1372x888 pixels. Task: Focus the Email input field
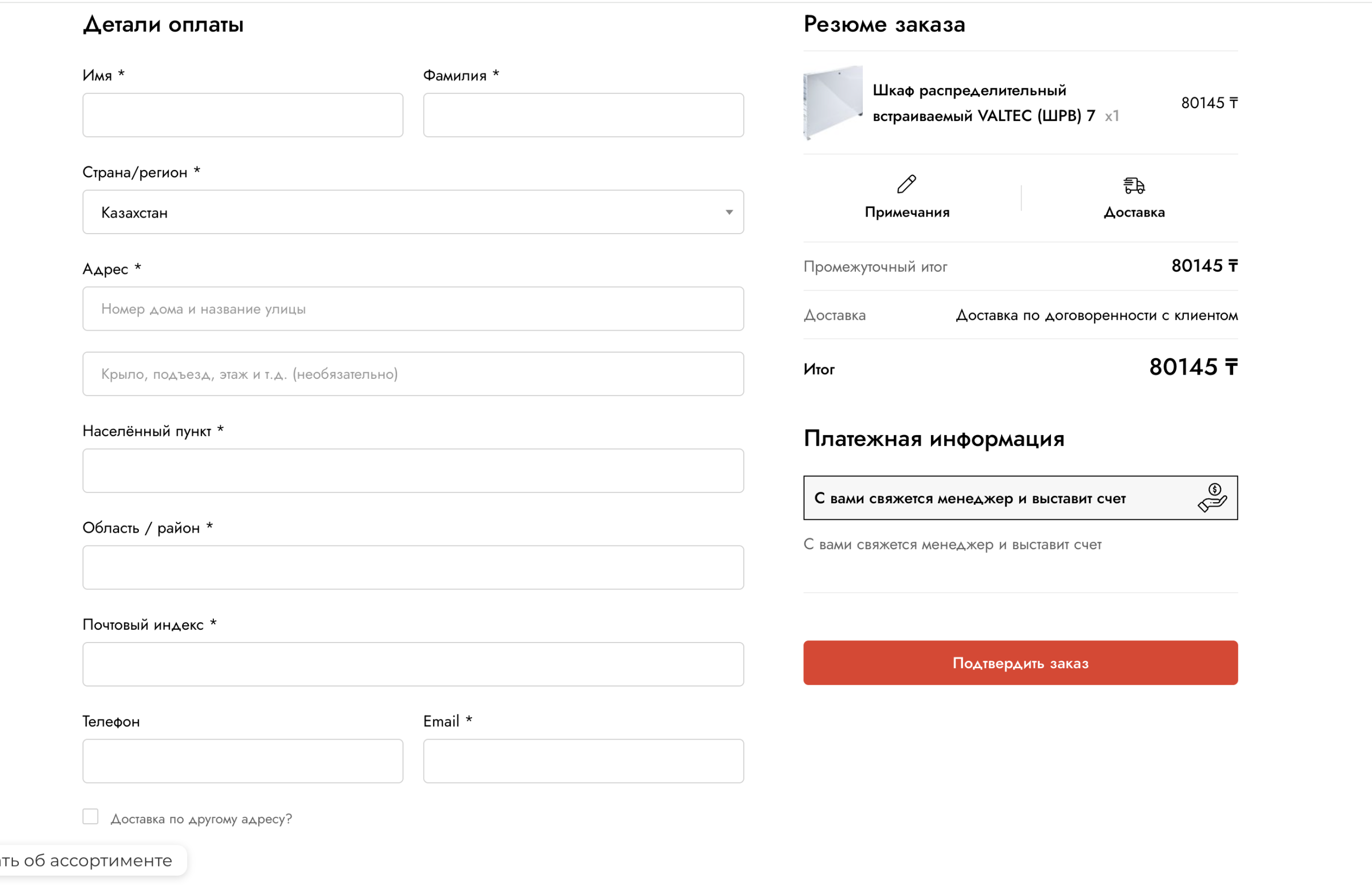583,761
